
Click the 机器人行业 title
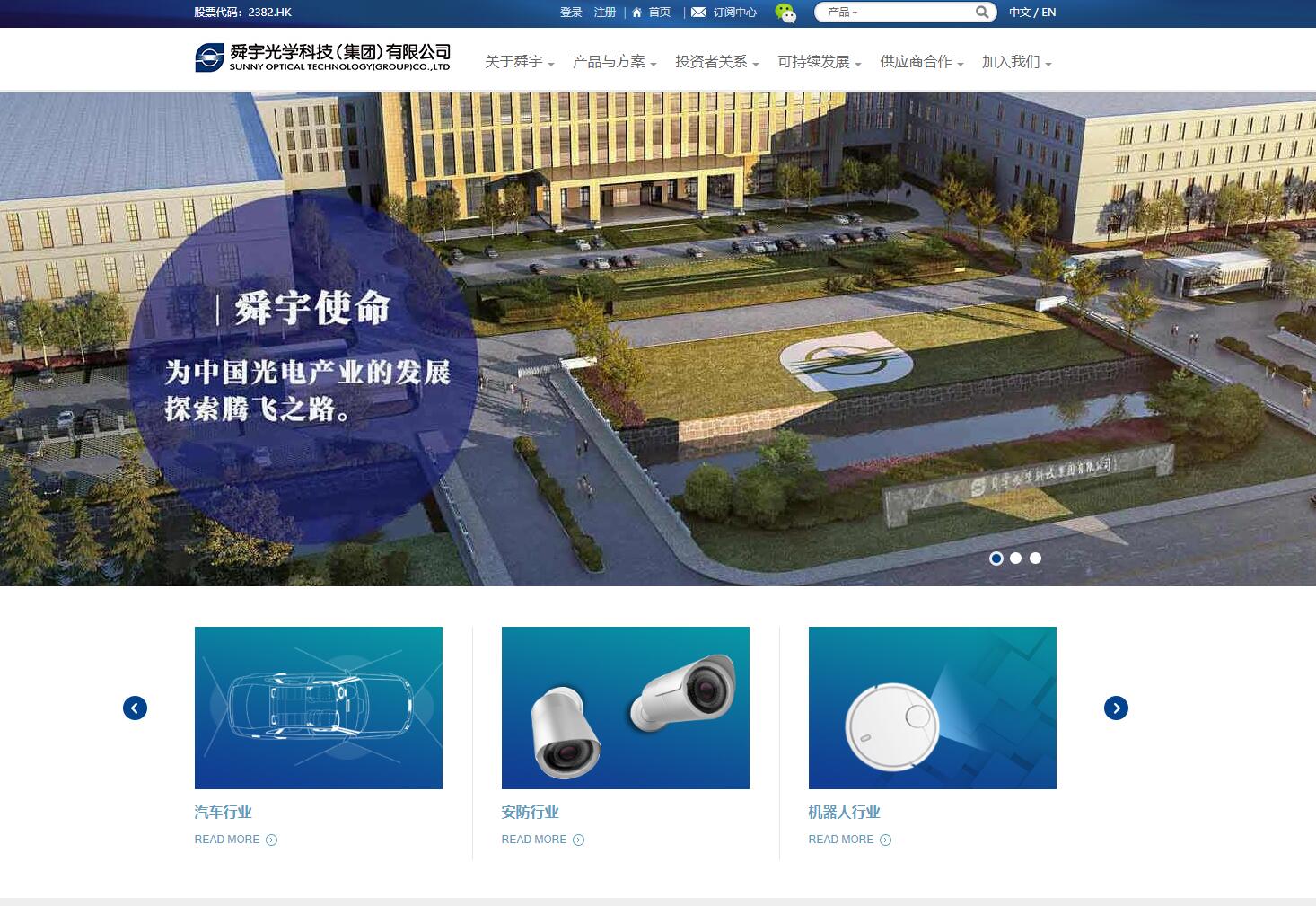click(x=845, y=812)
